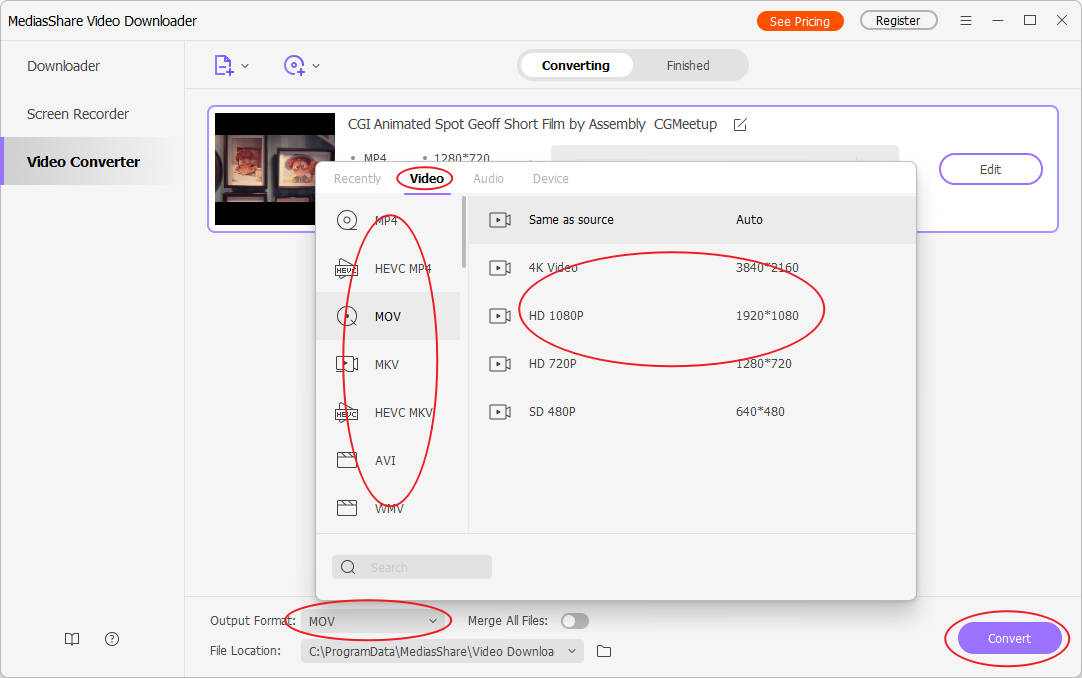Click the See Pricing button
The image size is (1082, 678).
pyautogui.click(x=799, y=21)
